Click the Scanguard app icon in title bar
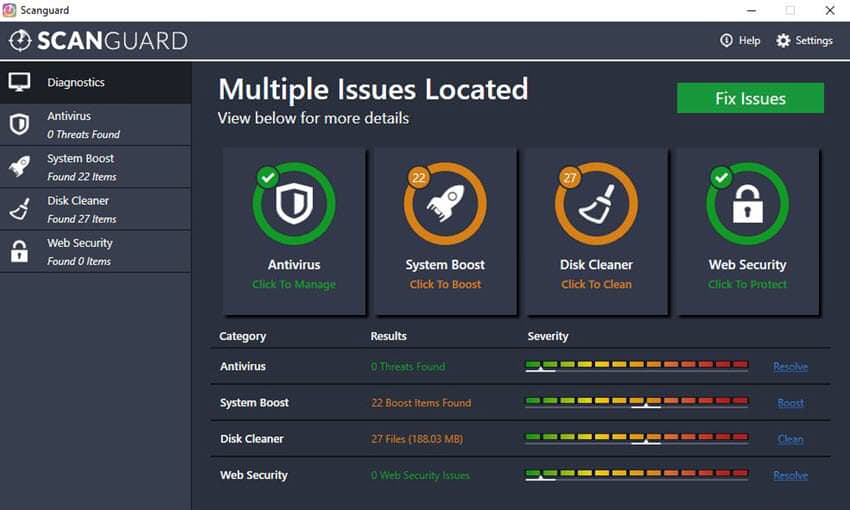Viewport: 850px width, 510px height. coord(9,10)
